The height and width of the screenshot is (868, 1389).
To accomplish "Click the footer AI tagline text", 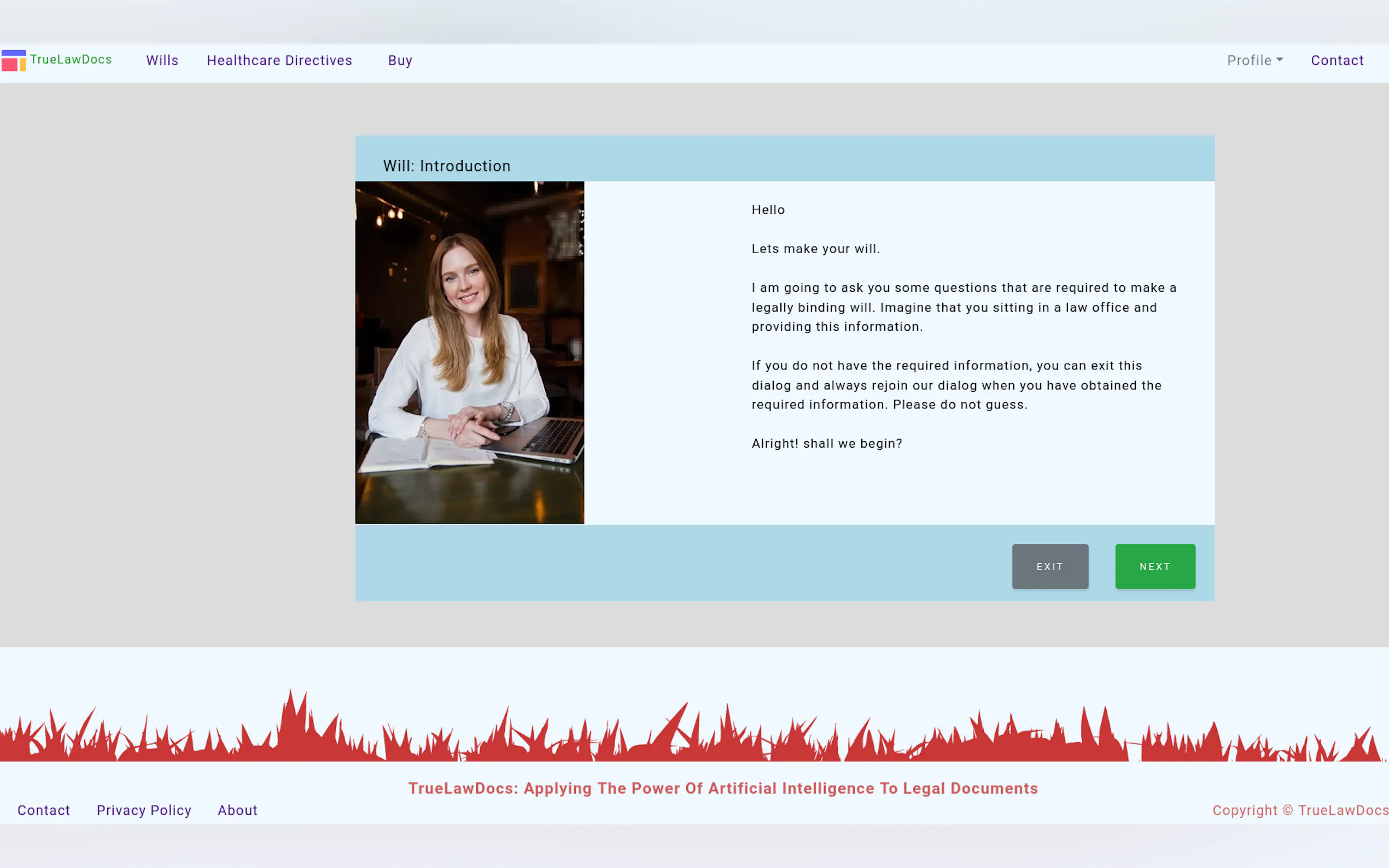I will pyautogui.click(x=722, y=788).
